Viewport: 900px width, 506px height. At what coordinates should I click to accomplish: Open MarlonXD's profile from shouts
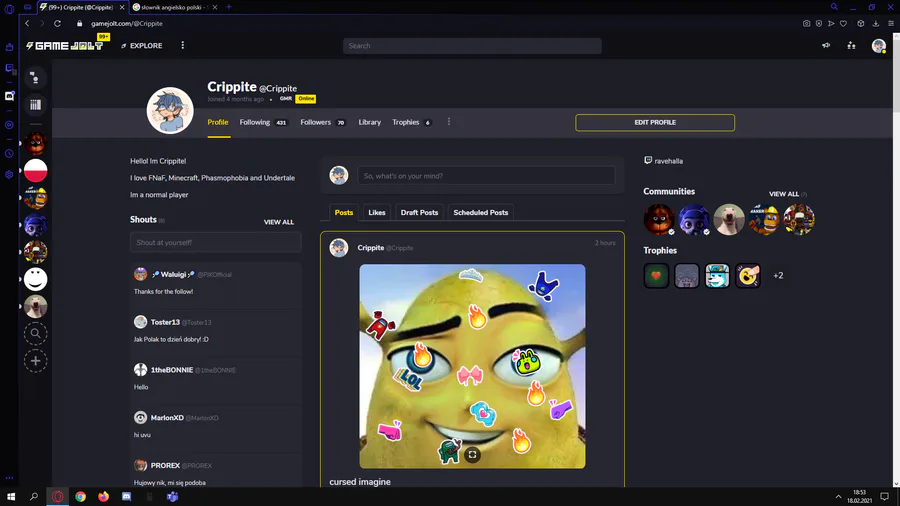coord(167,418)
